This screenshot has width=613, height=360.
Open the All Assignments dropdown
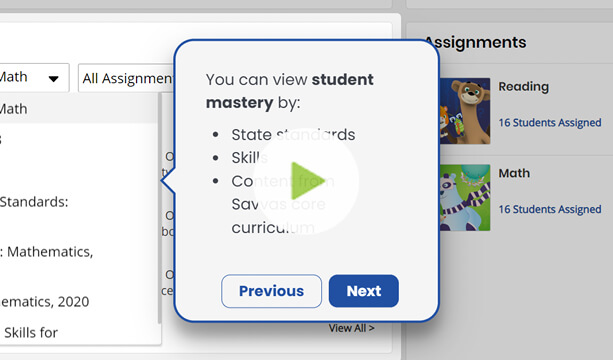click(x=127, y=78)
